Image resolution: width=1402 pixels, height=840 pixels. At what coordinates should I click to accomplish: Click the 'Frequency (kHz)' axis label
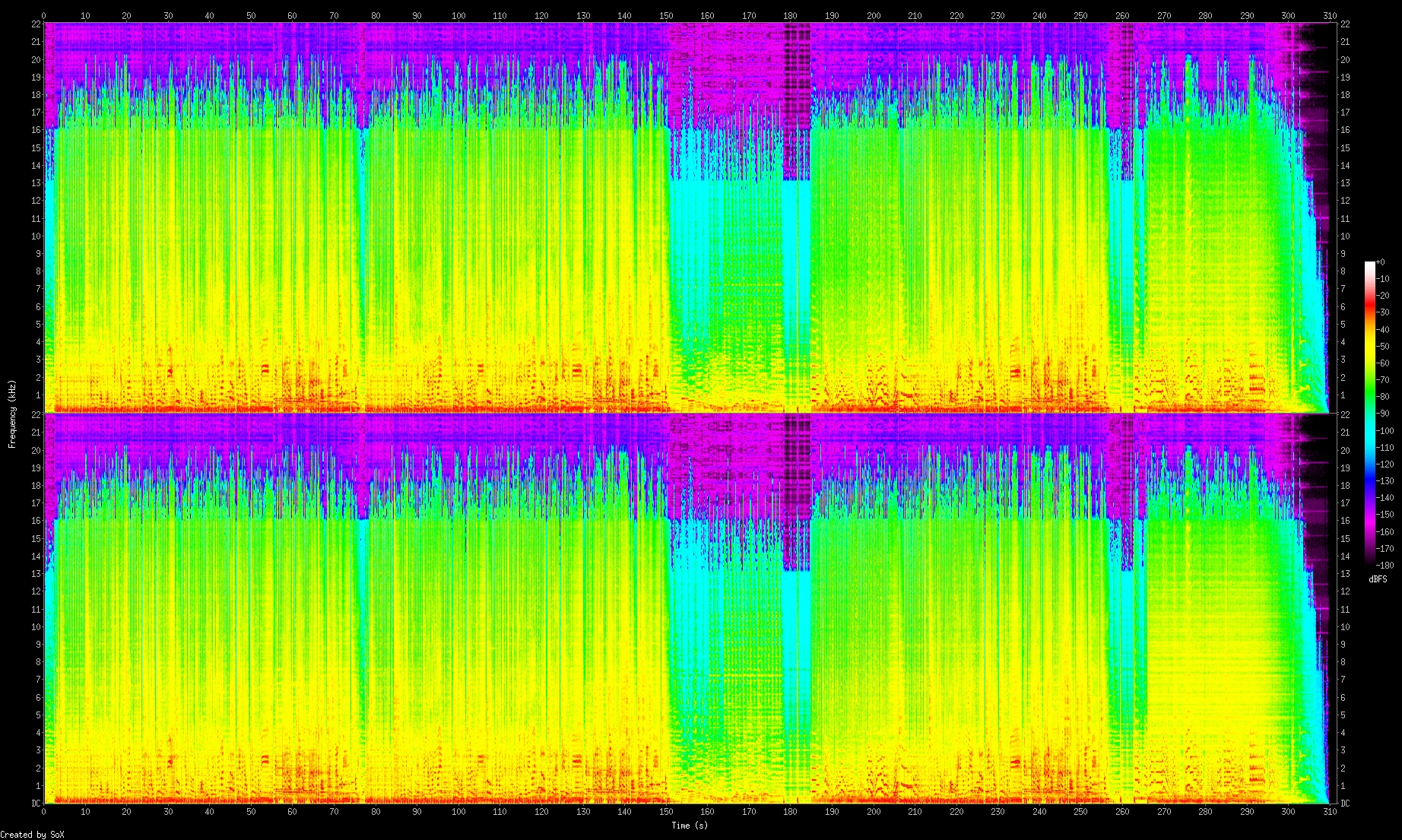[12, 414]
